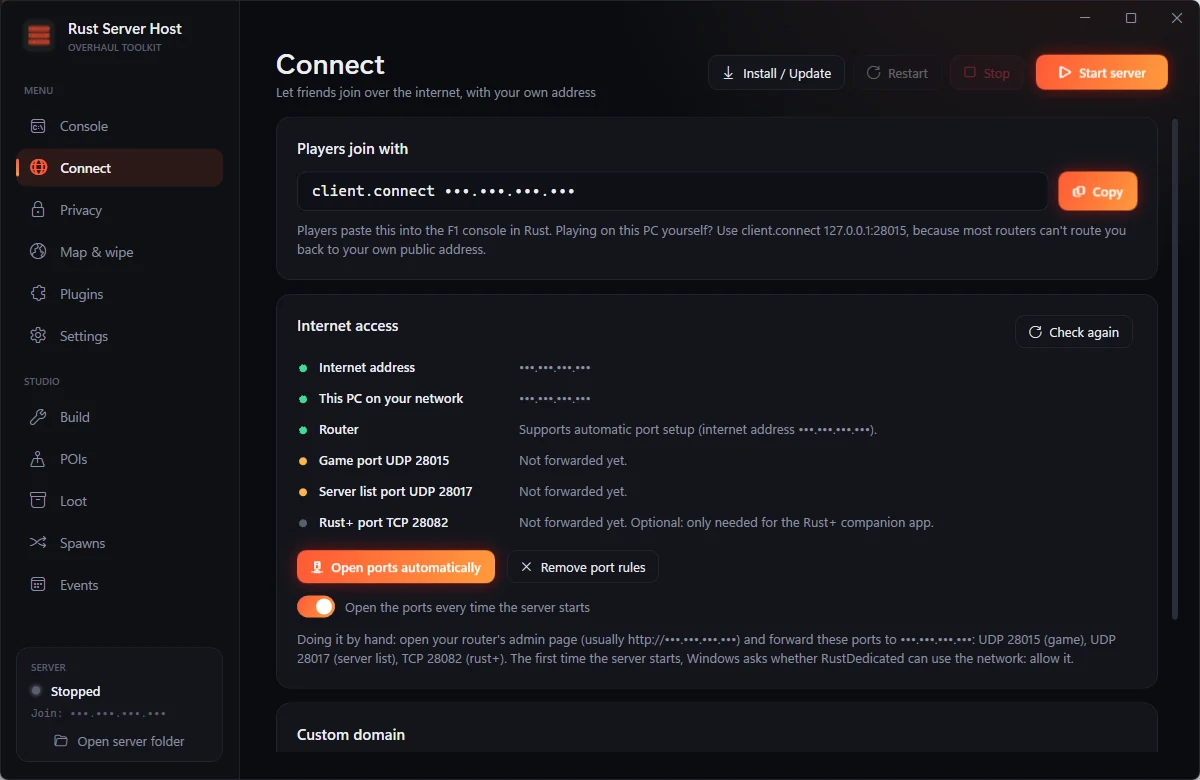Click the Spawns shuffle arrows icon
This screenshot has height=780, width=1200.
coord(38,543)
